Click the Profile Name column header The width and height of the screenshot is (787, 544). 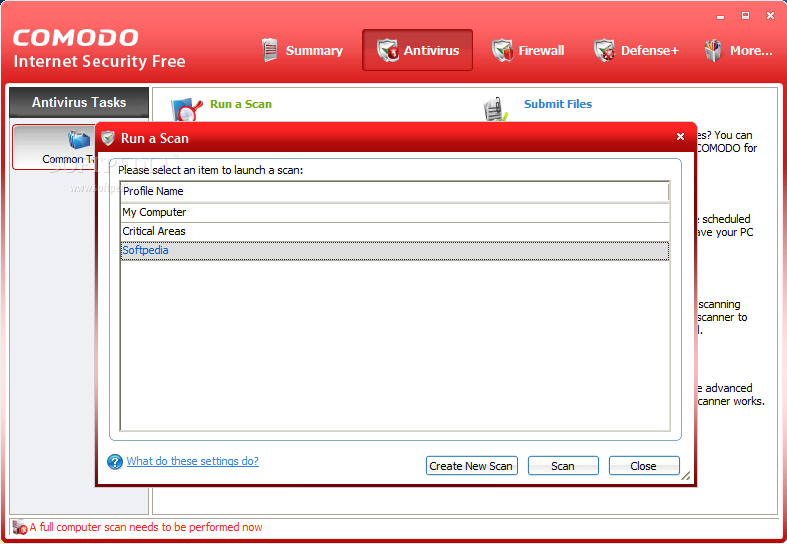(x=395, y=191)
